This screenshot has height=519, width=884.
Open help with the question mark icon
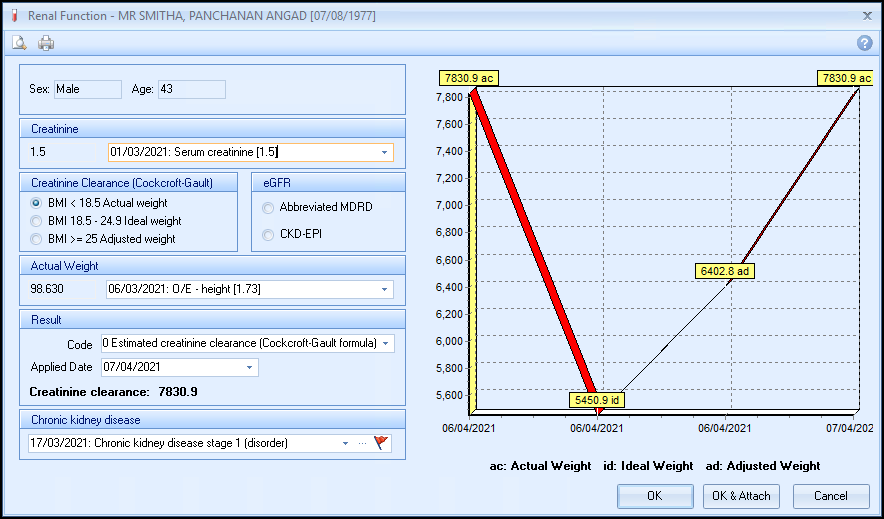coord(864,43)
